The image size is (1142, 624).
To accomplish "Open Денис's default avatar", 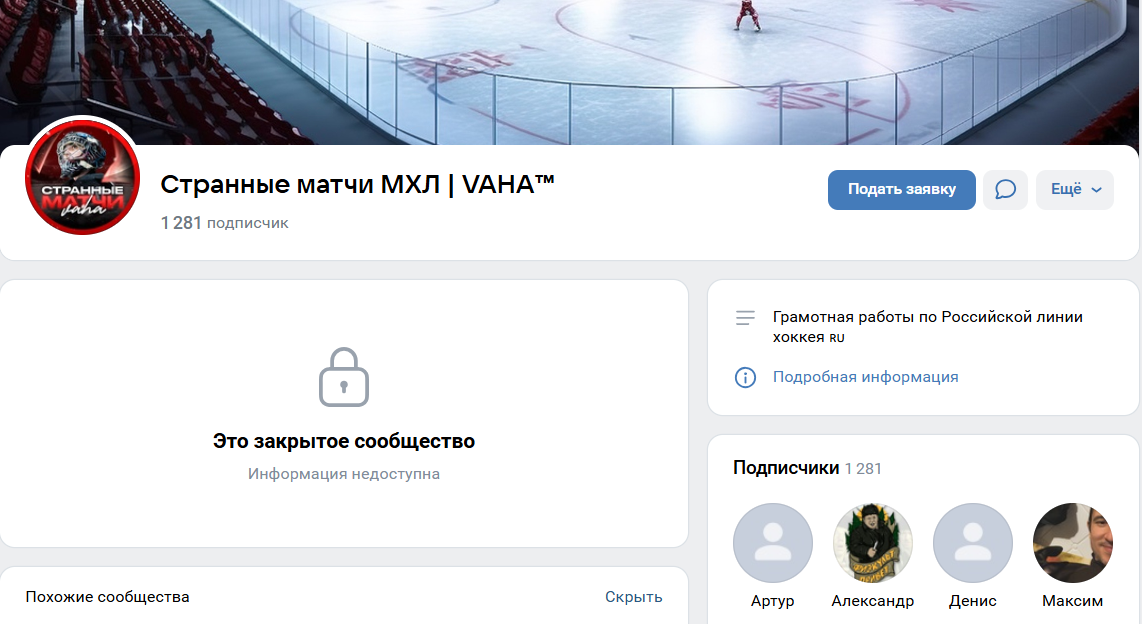I will point(973,543).
